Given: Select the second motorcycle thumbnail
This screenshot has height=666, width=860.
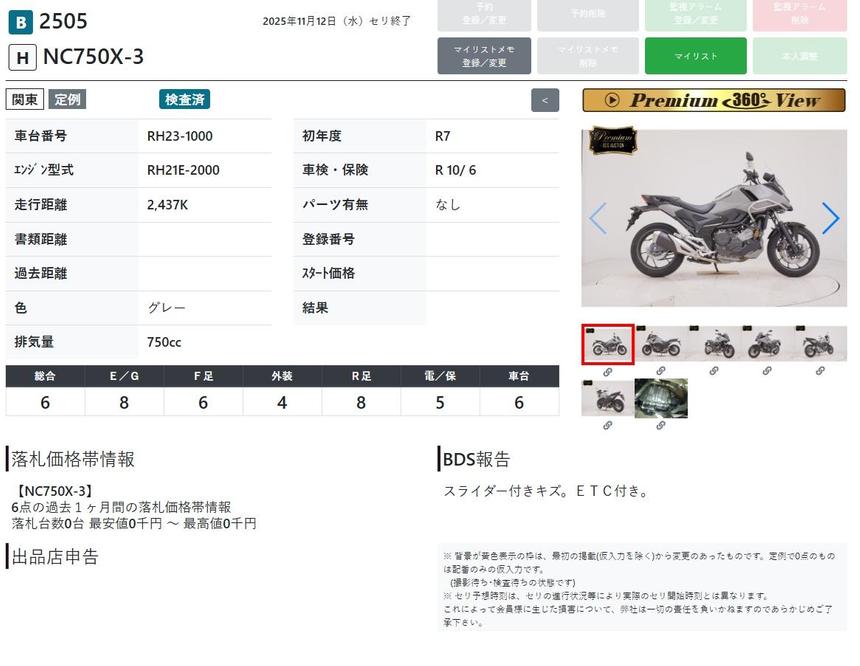Looking at the screenshot, I should [x=661, y=344].
